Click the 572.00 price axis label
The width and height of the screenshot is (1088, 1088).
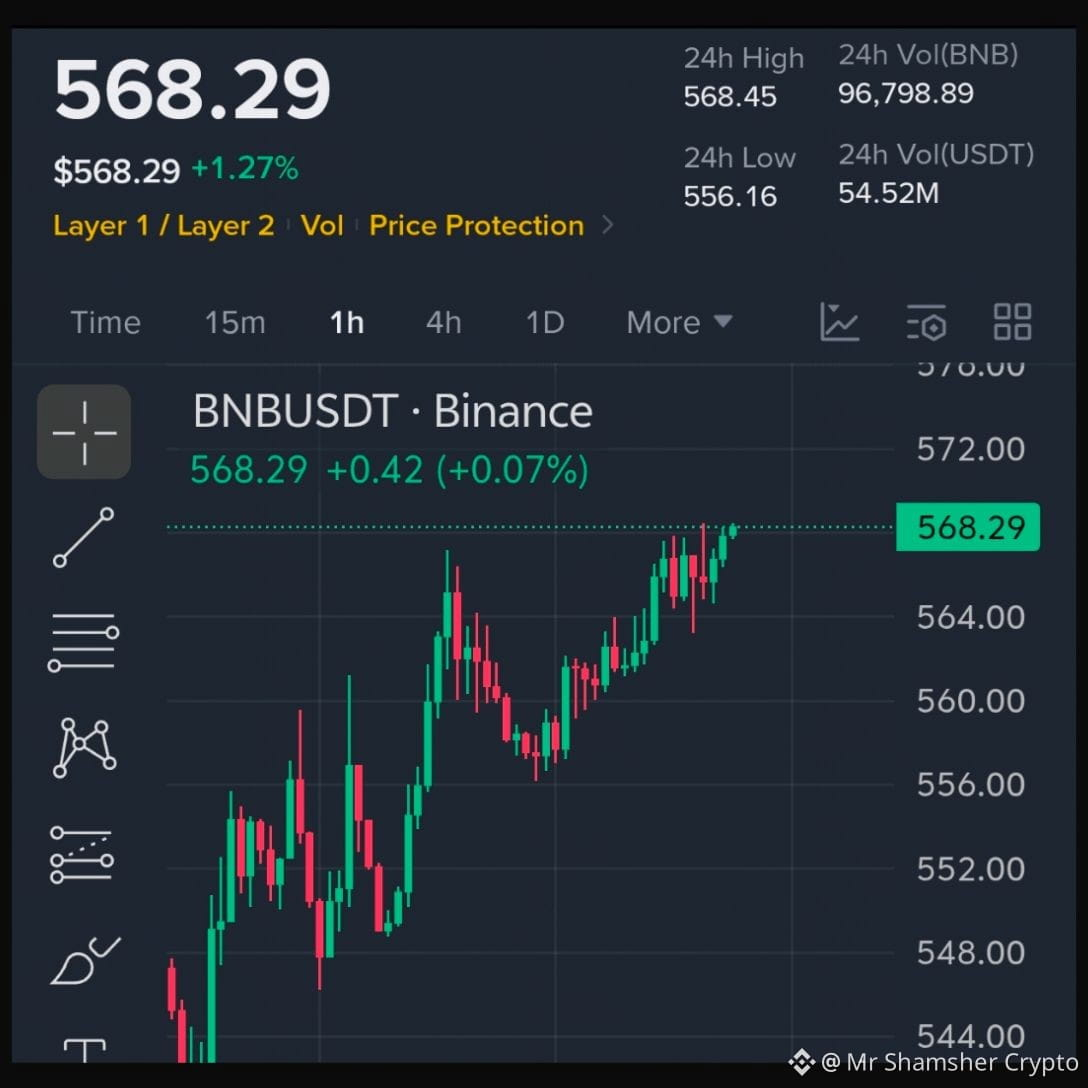[x=971, y=449]
